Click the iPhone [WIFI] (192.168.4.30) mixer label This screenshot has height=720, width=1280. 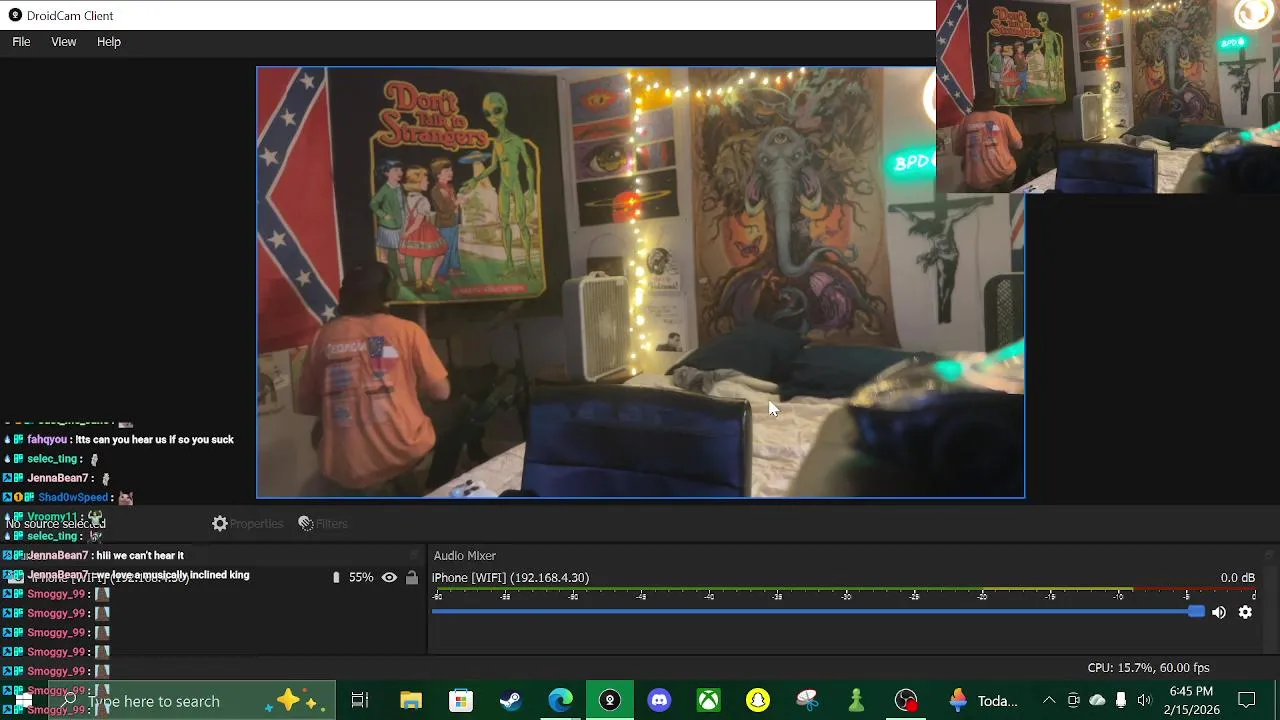pyautogui.click(x=510, y=578)
